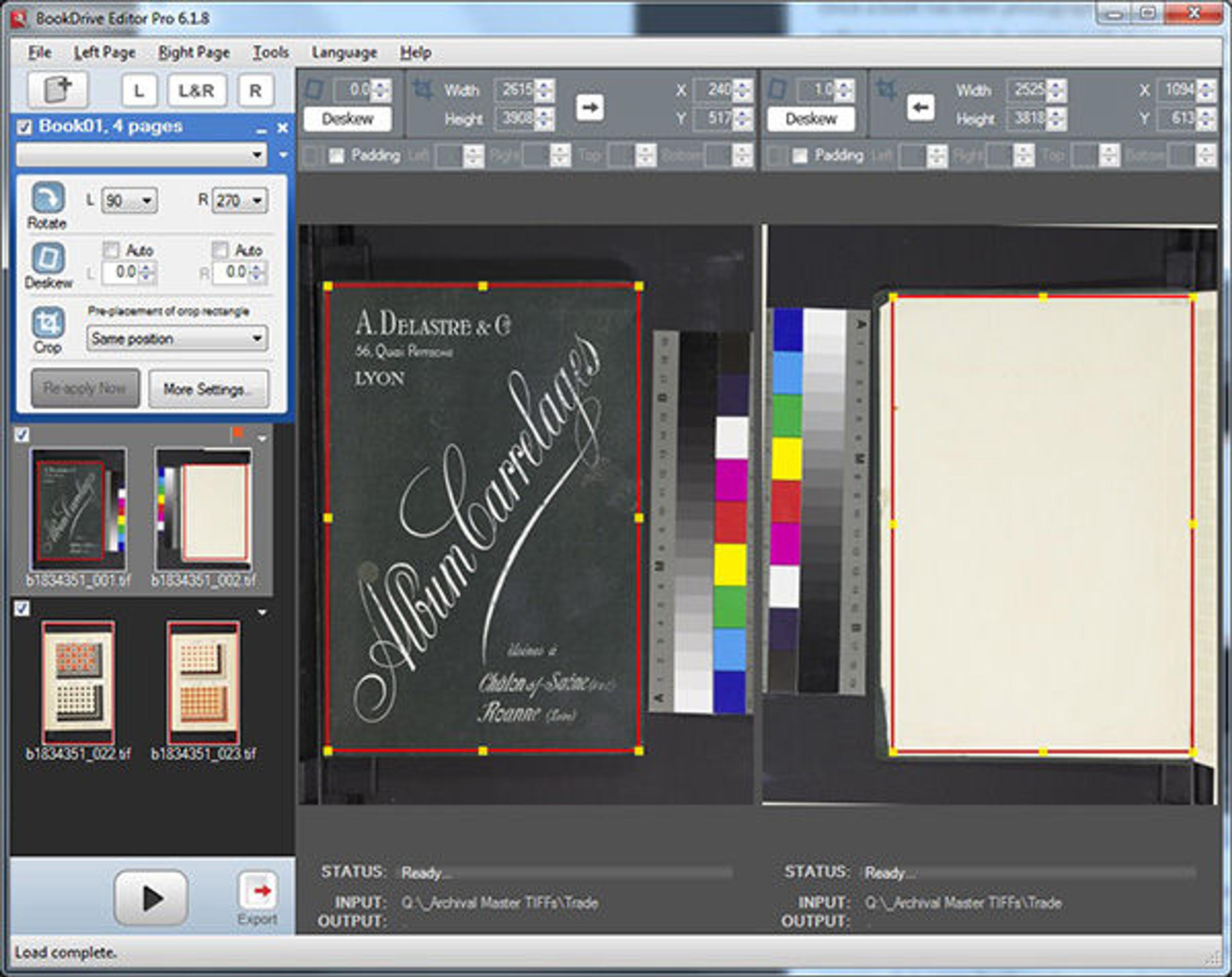The height and width of the screenshot is (977, 1232).
Task: Click the left page Deskew button
Action: (x=347, y=119)
